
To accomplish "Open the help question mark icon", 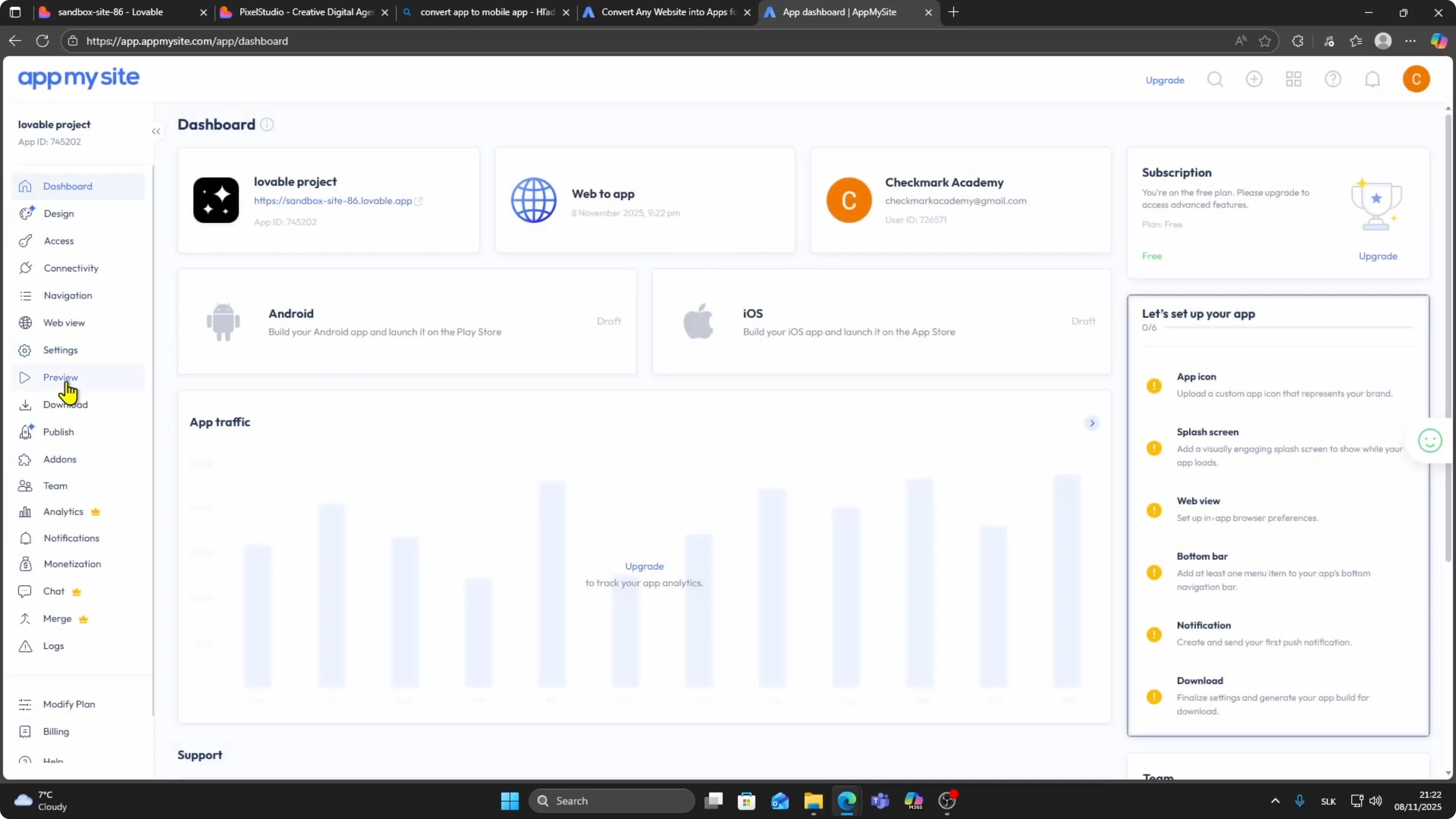I will pyautogui.click(x=1333, y=79).
